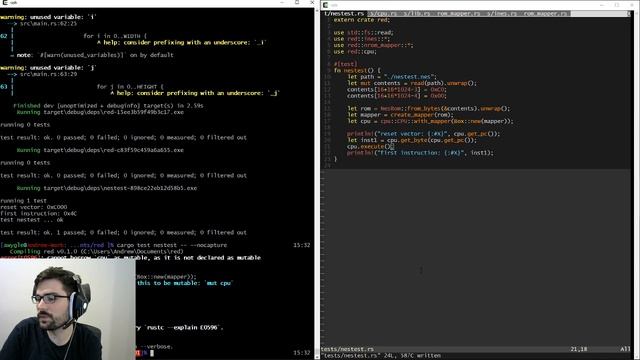
Task: Click the 'extern crate red;' line in vim
Action: 361,20
